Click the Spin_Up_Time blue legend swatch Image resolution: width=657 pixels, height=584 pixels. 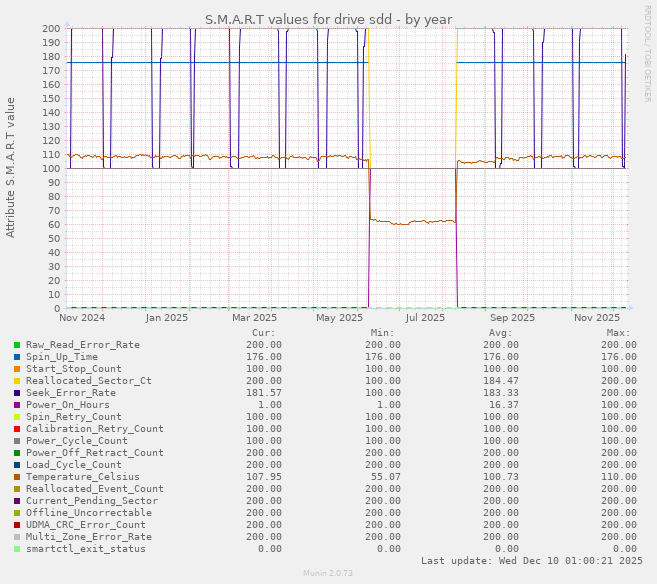(17, 357)
